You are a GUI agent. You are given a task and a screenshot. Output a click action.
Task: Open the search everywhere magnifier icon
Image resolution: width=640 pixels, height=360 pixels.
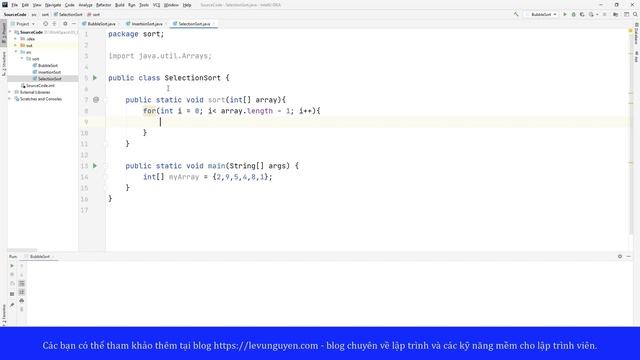(635, 14)
